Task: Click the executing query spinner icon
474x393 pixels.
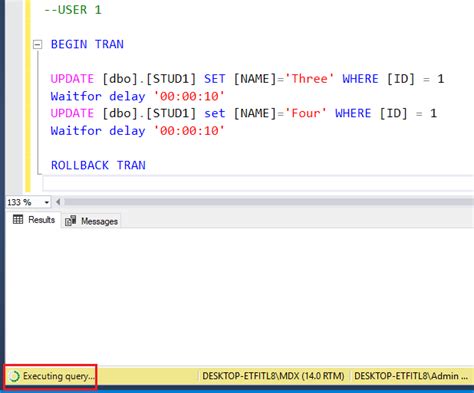Action: [14, 376]
